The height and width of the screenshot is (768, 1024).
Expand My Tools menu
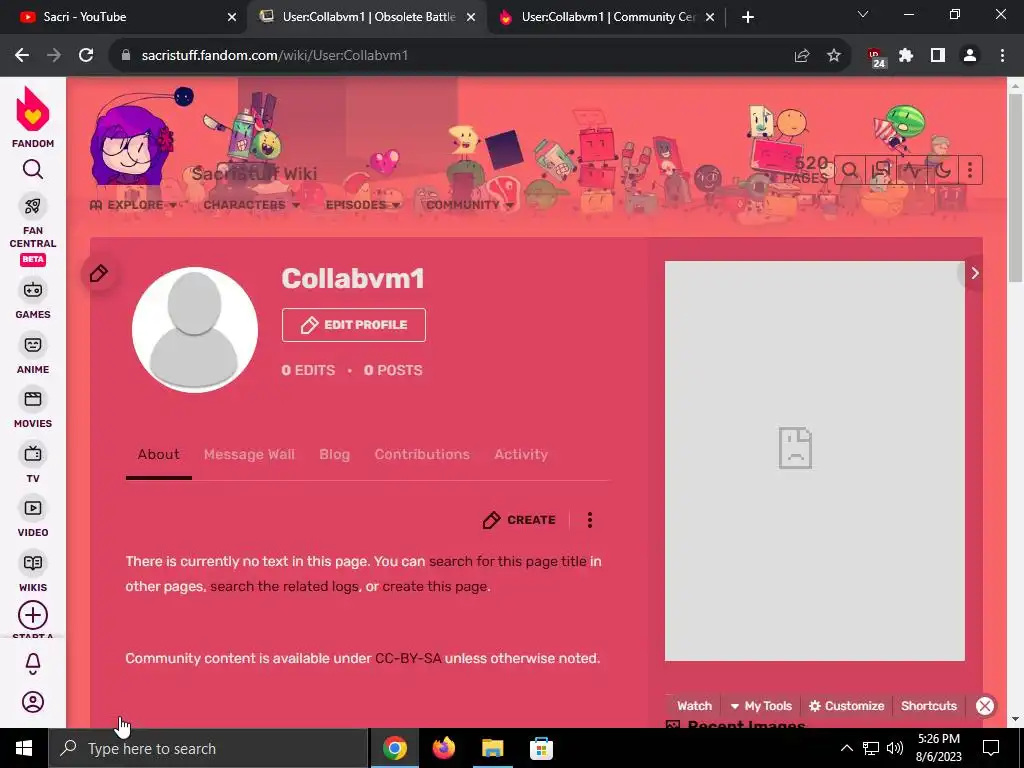pos(761,706)
